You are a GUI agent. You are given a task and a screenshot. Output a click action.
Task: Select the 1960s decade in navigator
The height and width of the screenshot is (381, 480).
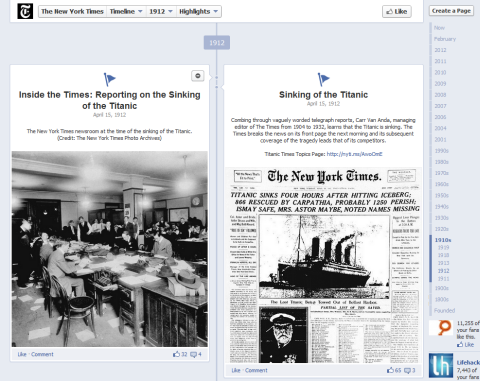click(442, 184)
